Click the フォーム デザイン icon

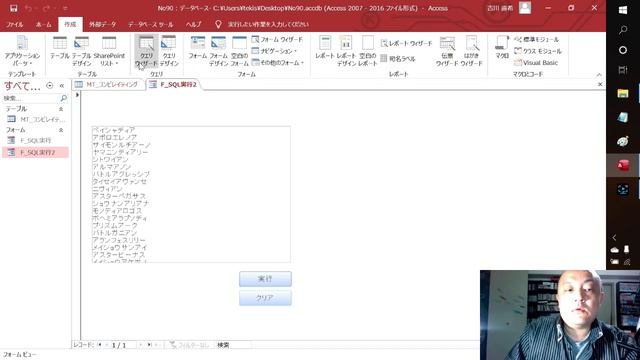(218, 51)
